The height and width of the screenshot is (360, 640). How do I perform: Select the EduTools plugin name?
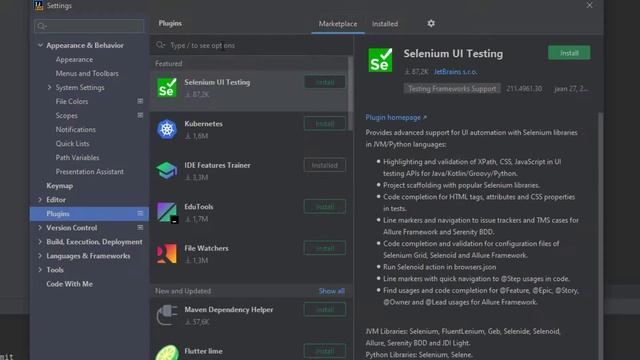coord(199,207)
